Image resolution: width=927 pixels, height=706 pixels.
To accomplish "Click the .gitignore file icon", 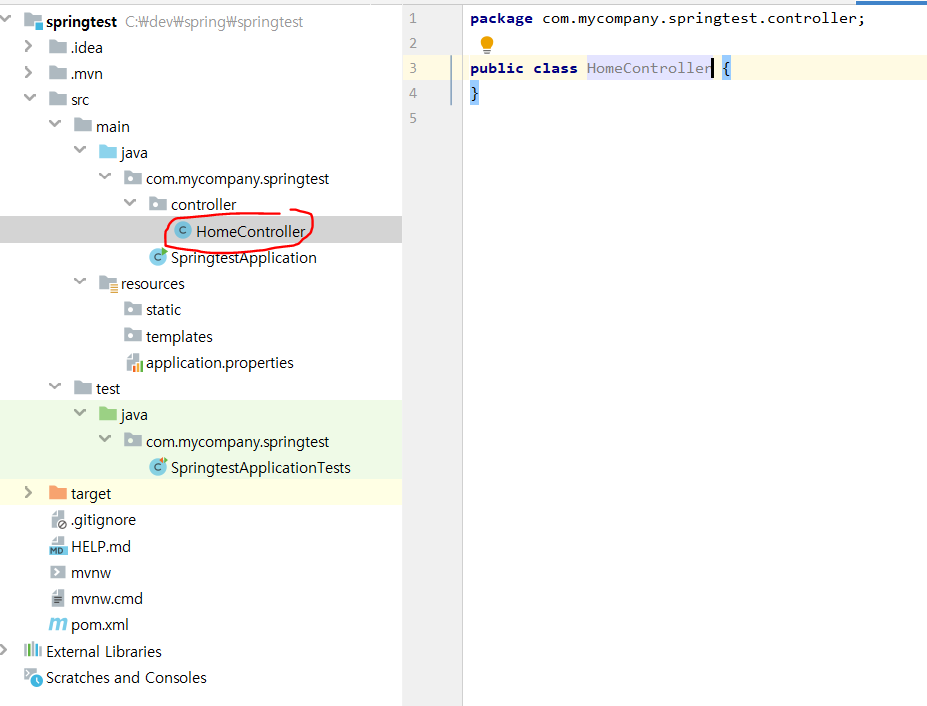I will (59, 520).
